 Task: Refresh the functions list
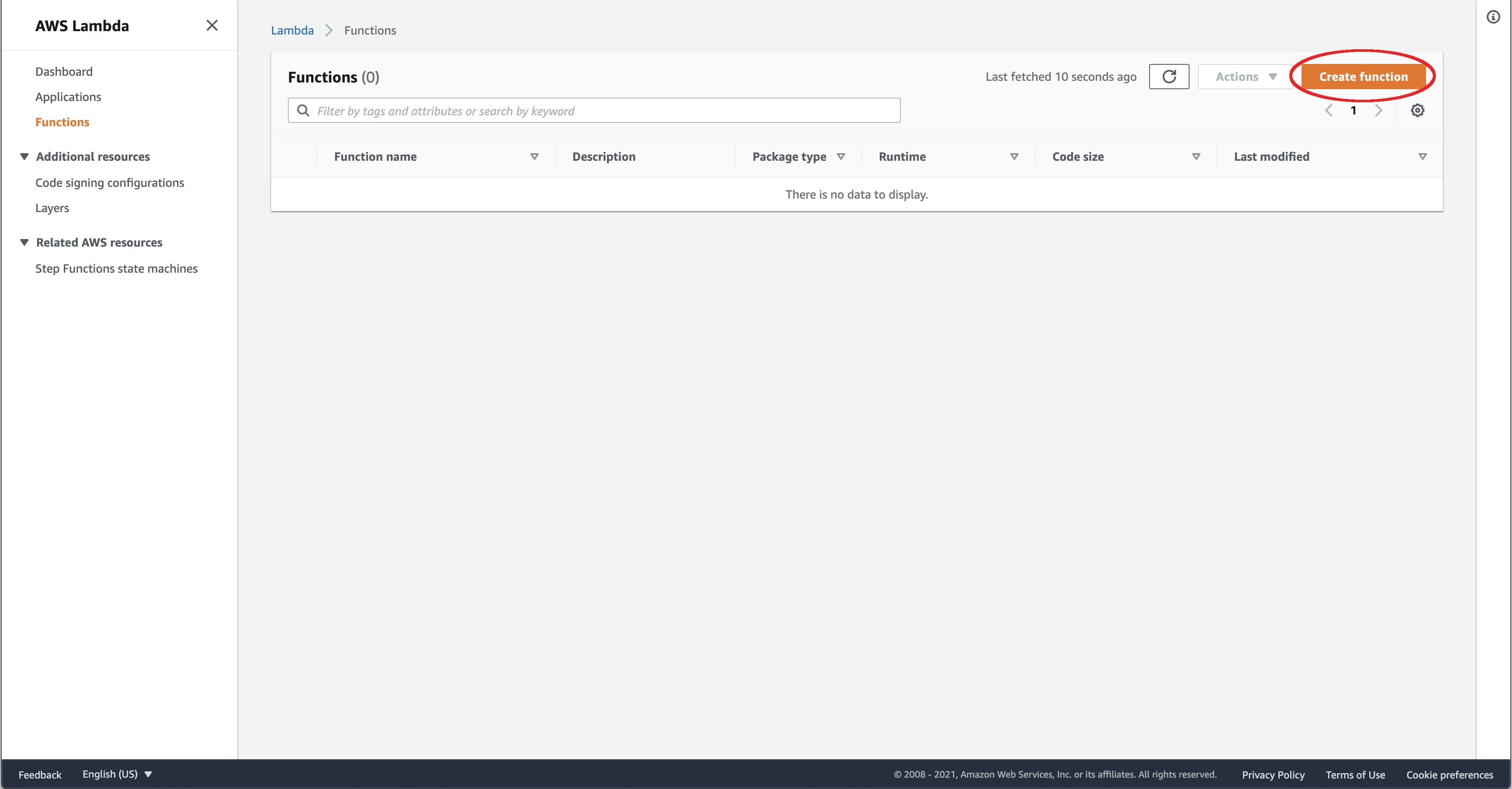[1169, 77]
